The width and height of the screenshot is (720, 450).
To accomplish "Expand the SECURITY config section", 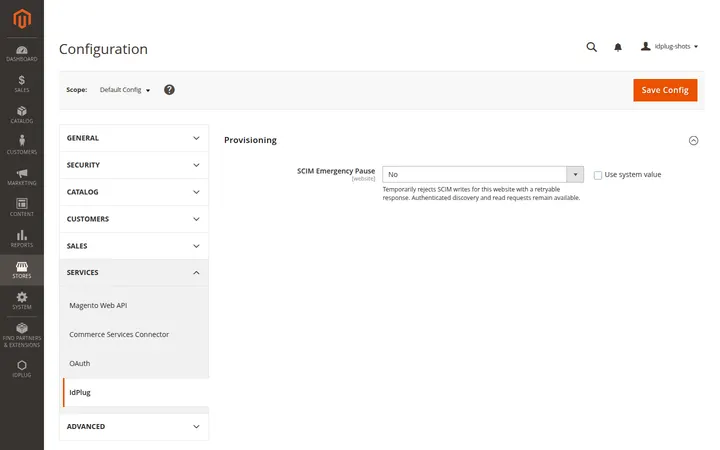I will tap(134, 165).
